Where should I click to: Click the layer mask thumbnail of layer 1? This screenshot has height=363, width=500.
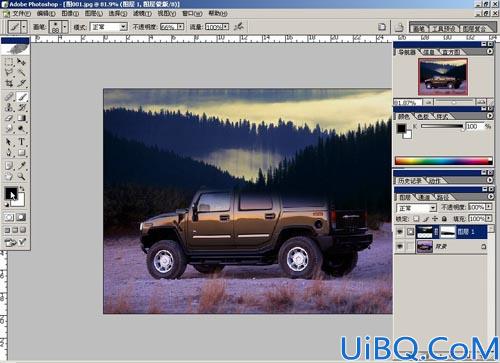(448, 232)
